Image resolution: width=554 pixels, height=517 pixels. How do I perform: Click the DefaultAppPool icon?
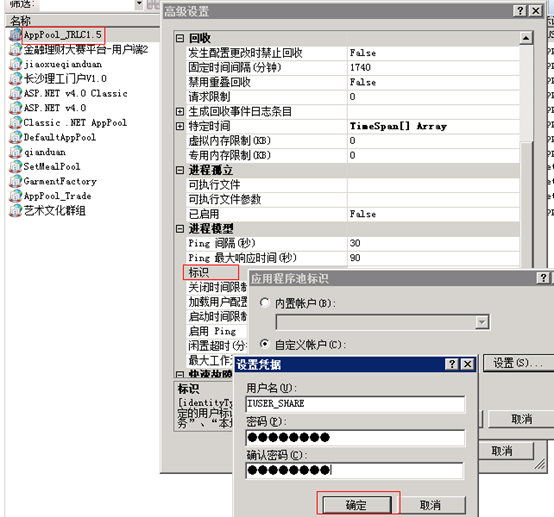15,137
